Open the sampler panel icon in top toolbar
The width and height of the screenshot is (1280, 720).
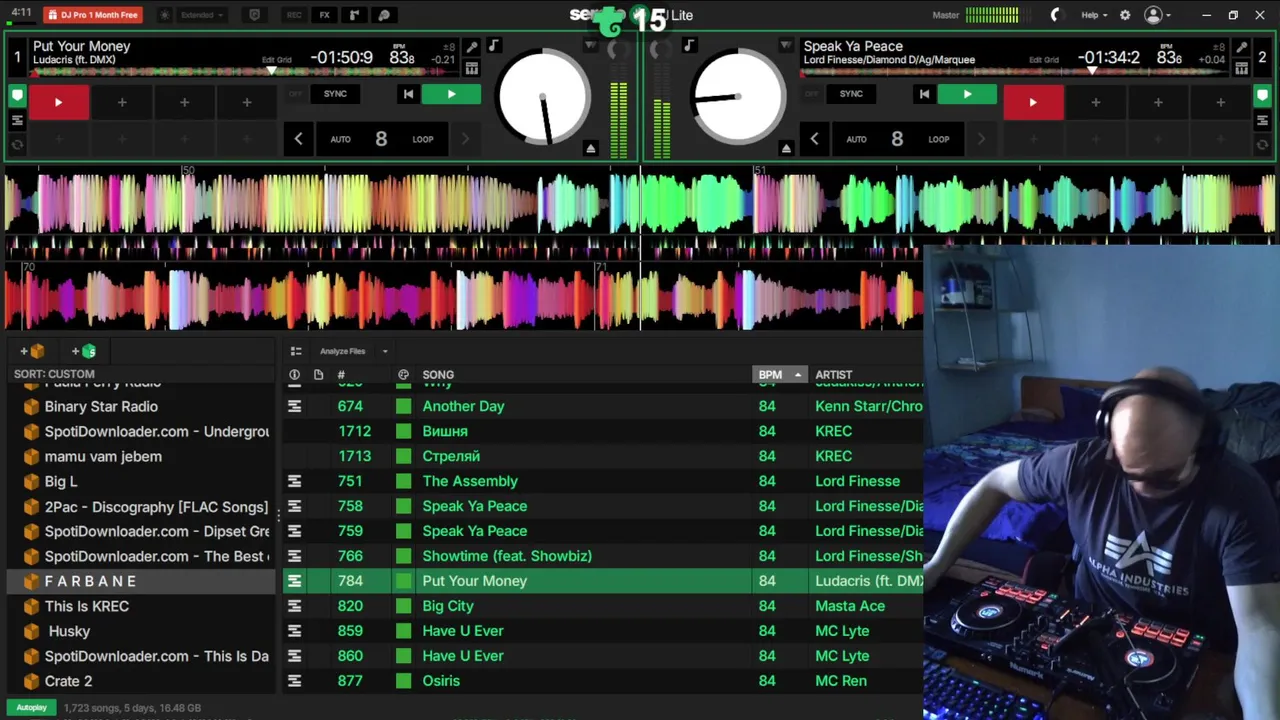pos(354,15)
